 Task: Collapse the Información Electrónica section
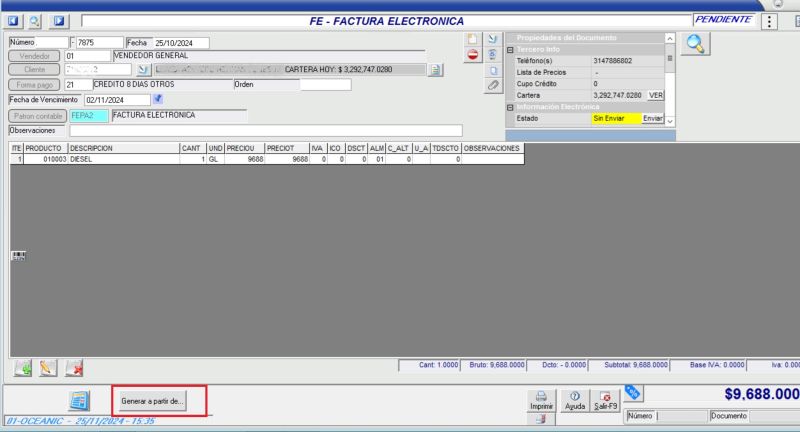[x=510, y=107]
